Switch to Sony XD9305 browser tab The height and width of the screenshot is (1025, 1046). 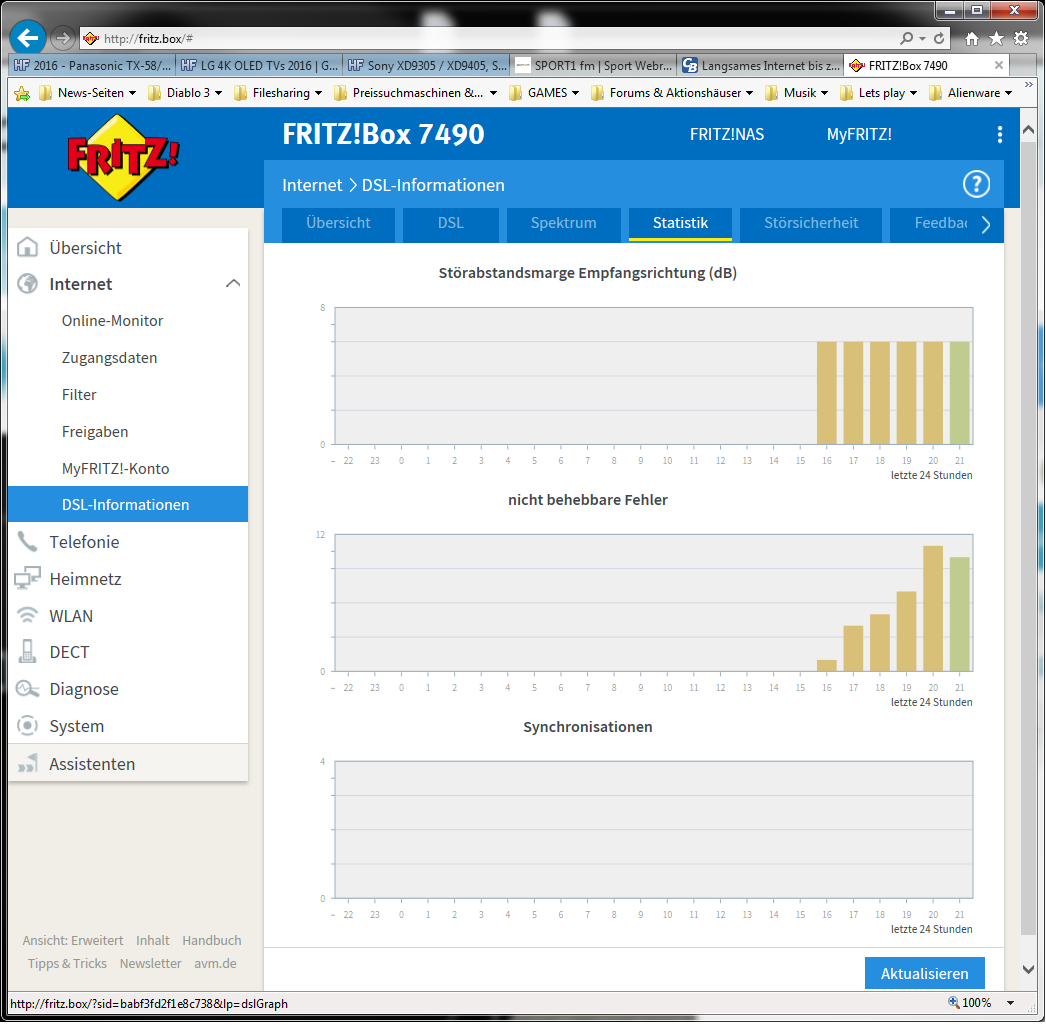coord(427,65)
